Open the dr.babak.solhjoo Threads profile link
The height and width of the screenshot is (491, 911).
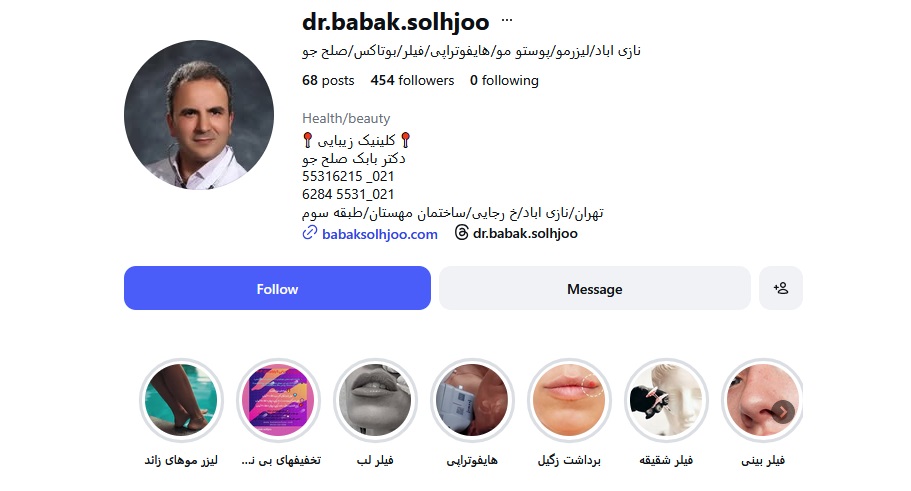pyautogui.click(x=525, y=234)
